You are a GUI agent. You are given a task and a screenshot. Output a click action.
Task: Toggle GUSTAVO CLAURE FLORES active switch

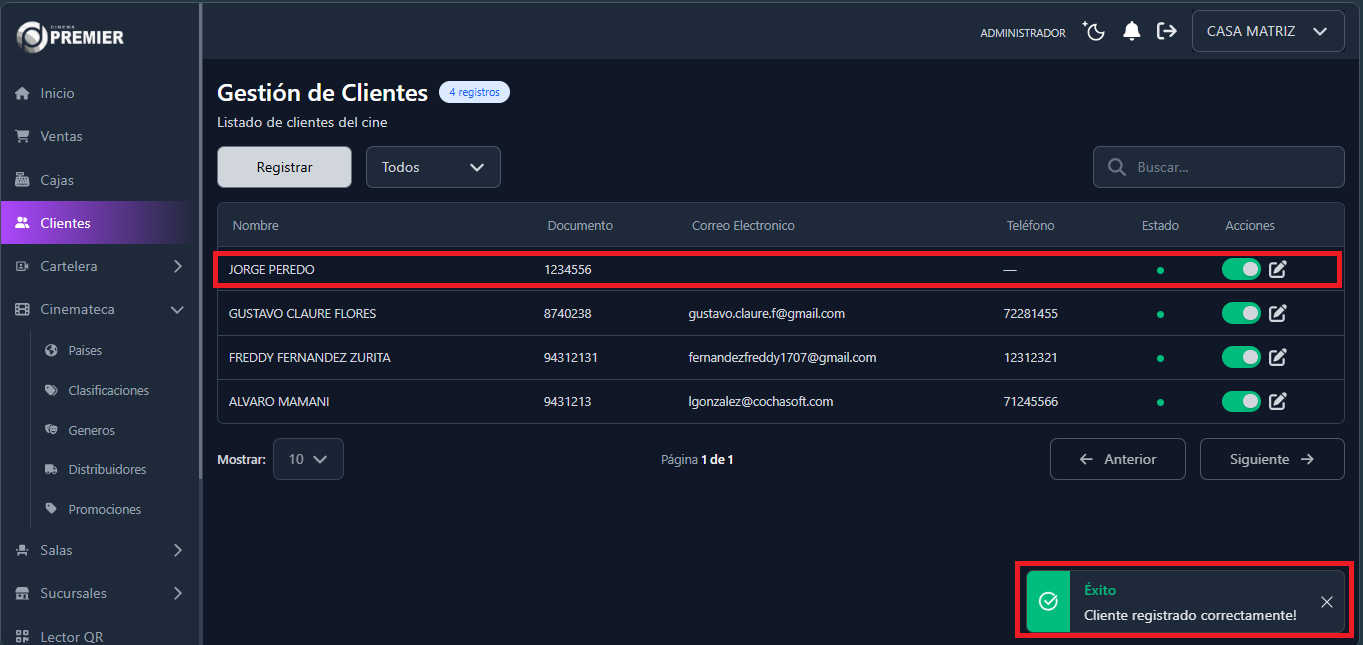1241,314
